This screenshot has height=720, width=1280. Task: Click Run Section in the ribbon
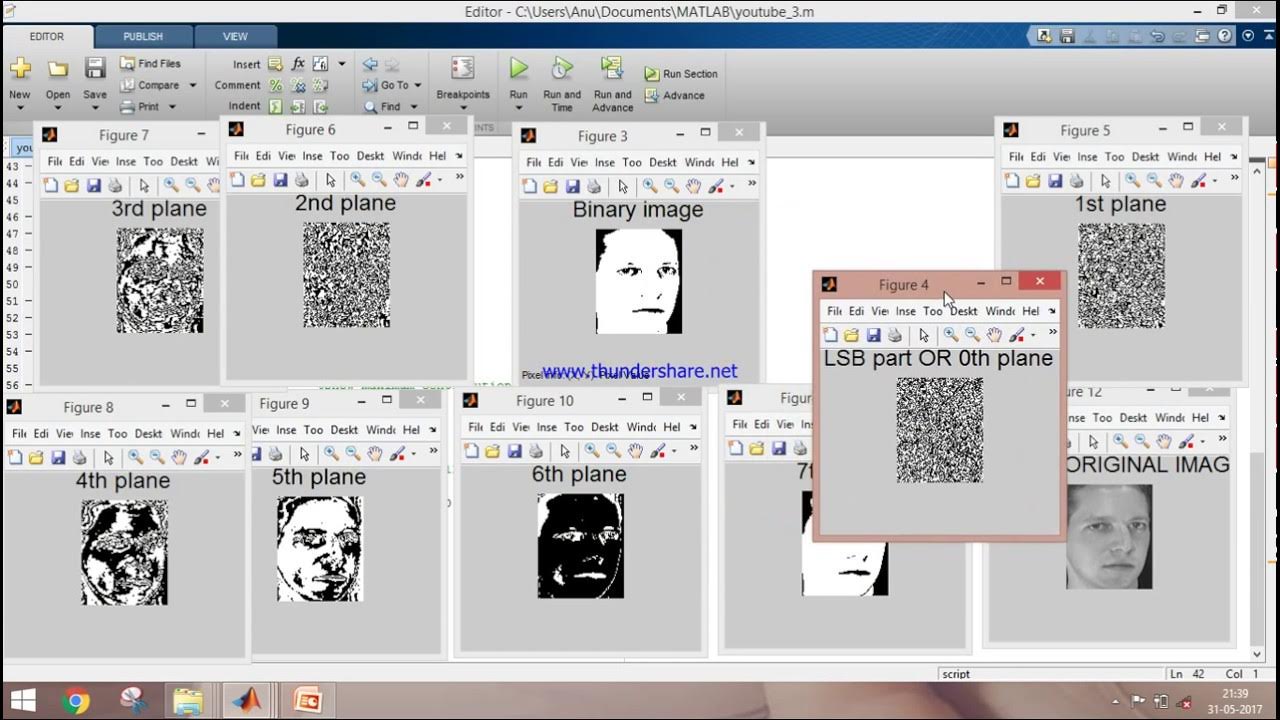(681, 74)
